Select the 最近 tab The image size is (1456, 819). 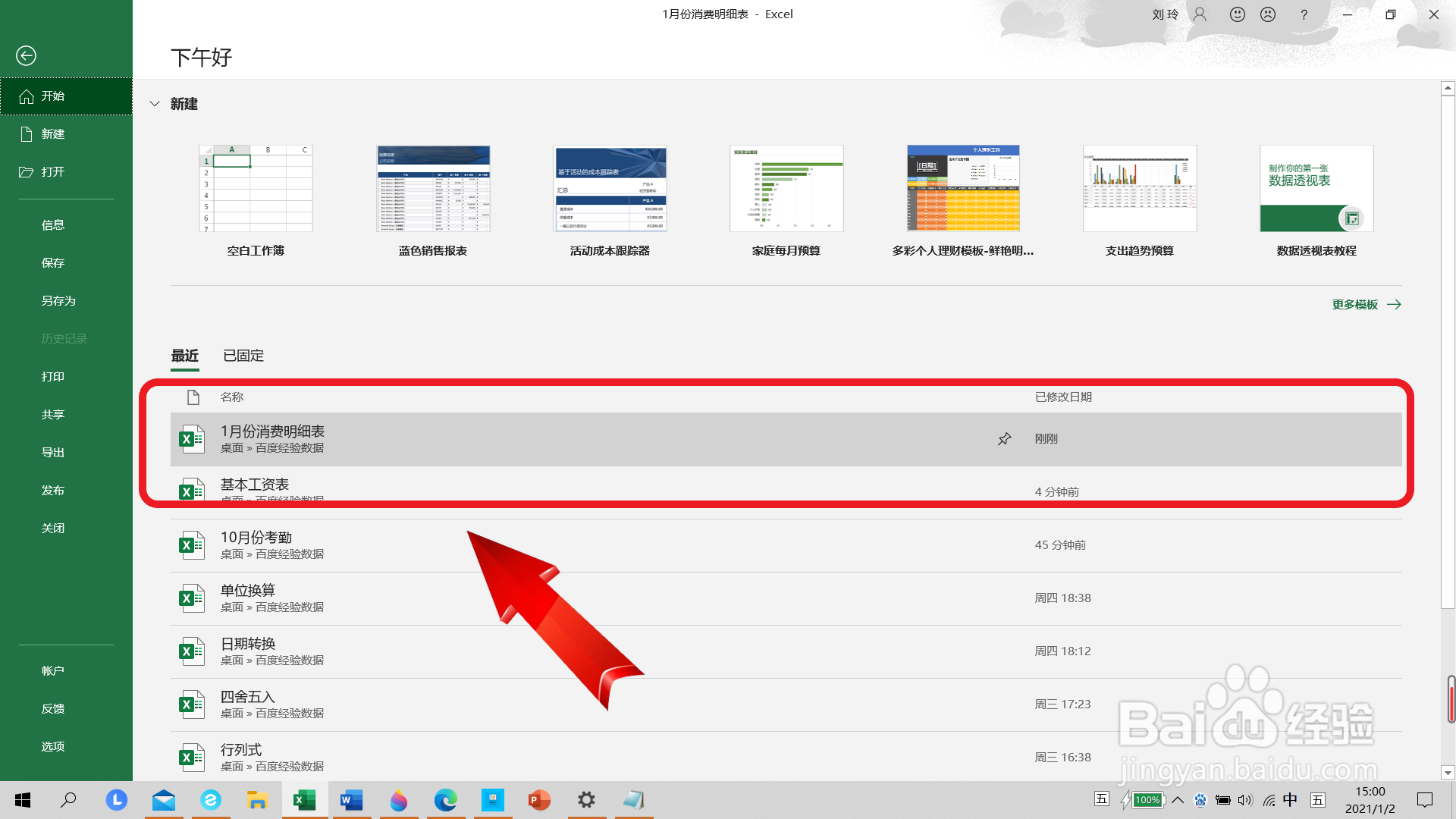(x=185, y=356)
